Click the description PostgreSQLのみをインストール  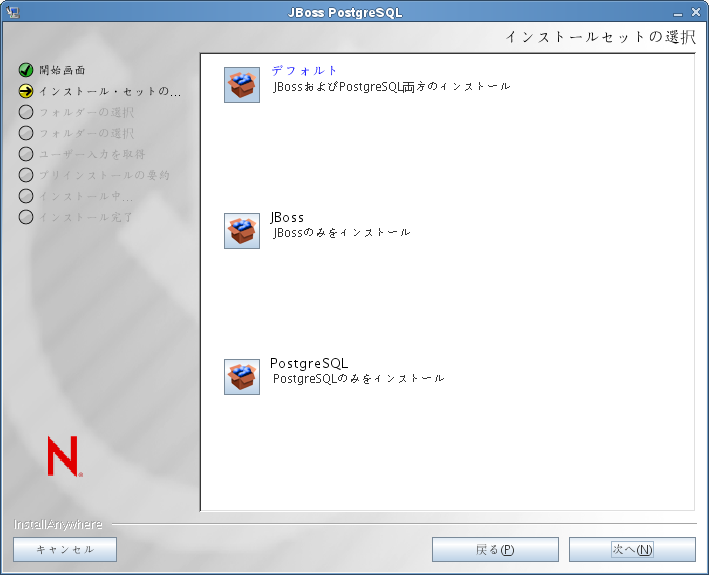359,378
